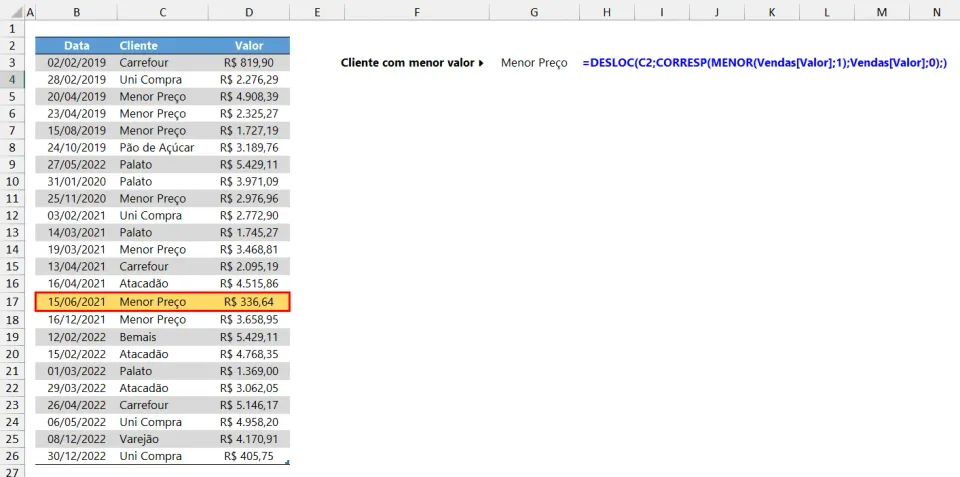Click the Varejão client cell
Viewport: 960px width, 477px height.
point(163,439)
